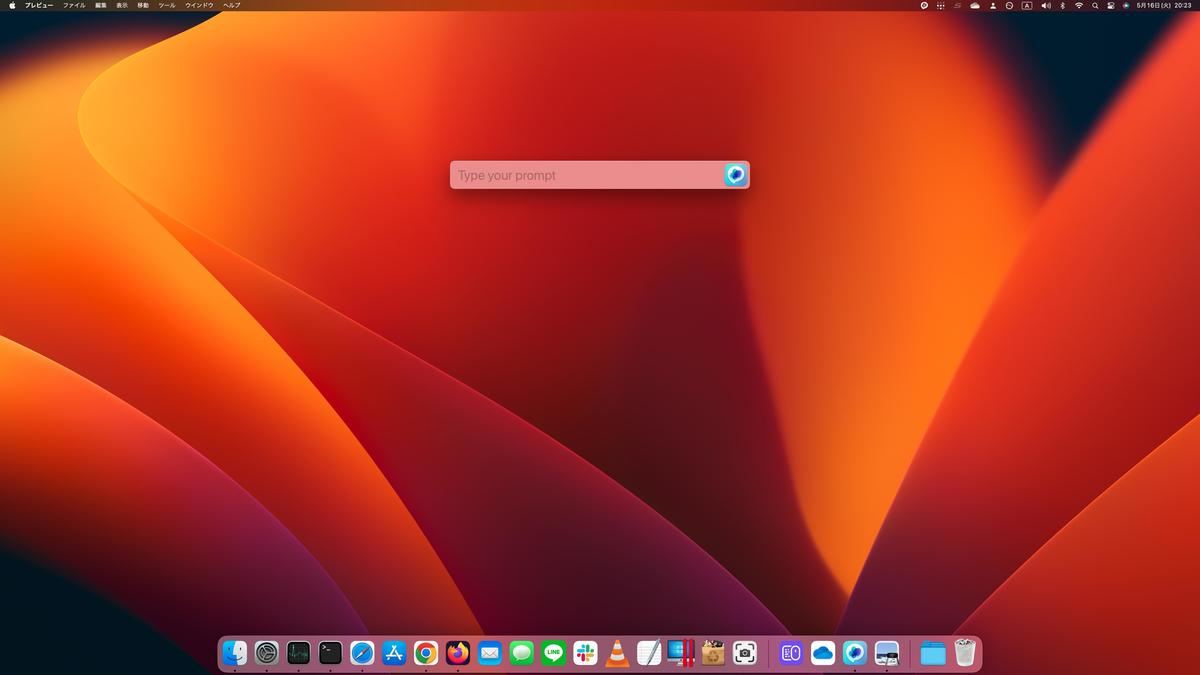Click the date and time 5月16日(火) 20:23
Image resolution: width=1200 pixels, height=675 pixels.
[x=1164, y=5]
